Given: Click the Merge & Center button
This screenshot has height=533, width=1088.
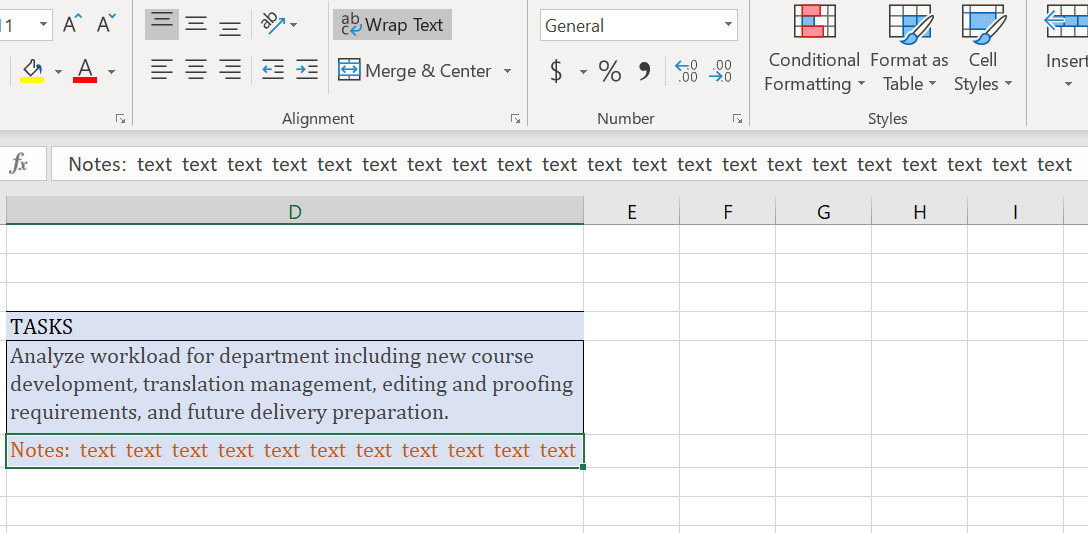Looking at the screenshot, I should click(415, 71).
